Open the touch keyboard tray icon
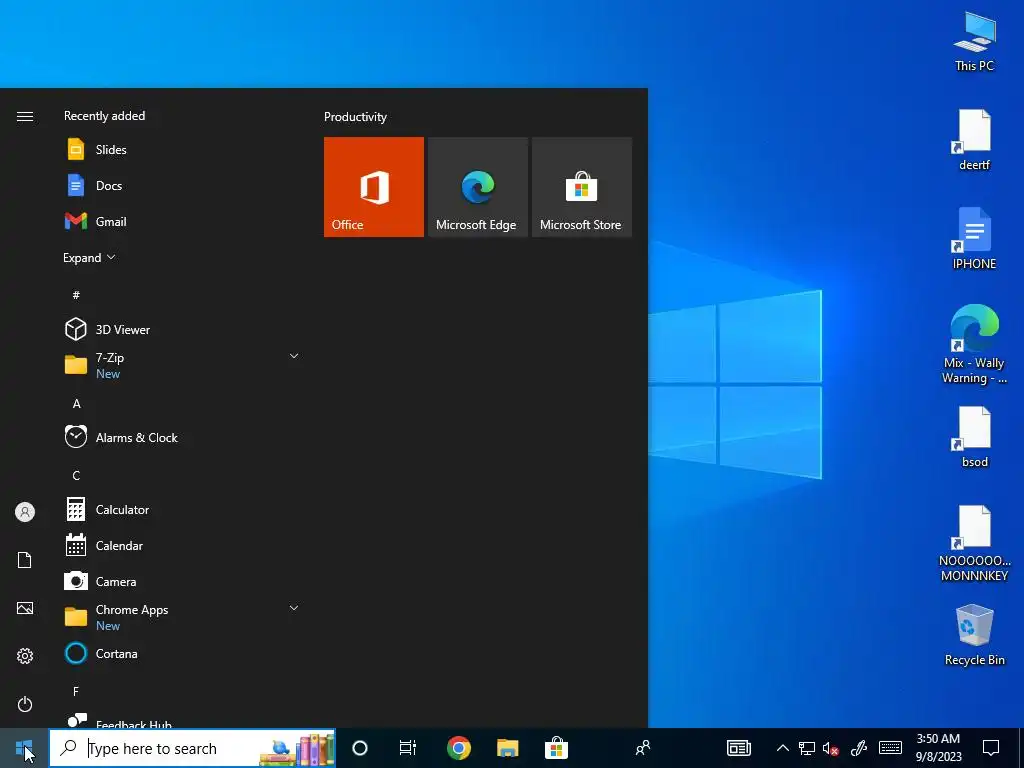1024x768 pixels. pos(890,748)
